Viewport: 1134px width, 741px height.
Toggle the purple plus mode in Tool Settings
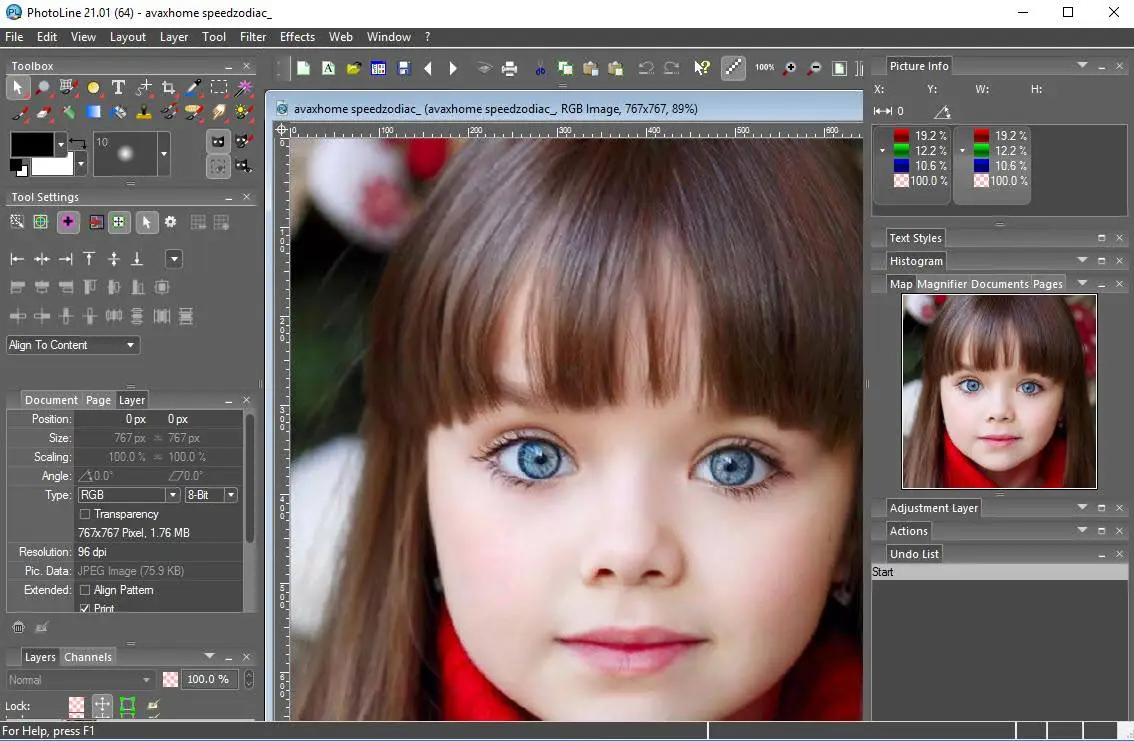tap(68, 222)
